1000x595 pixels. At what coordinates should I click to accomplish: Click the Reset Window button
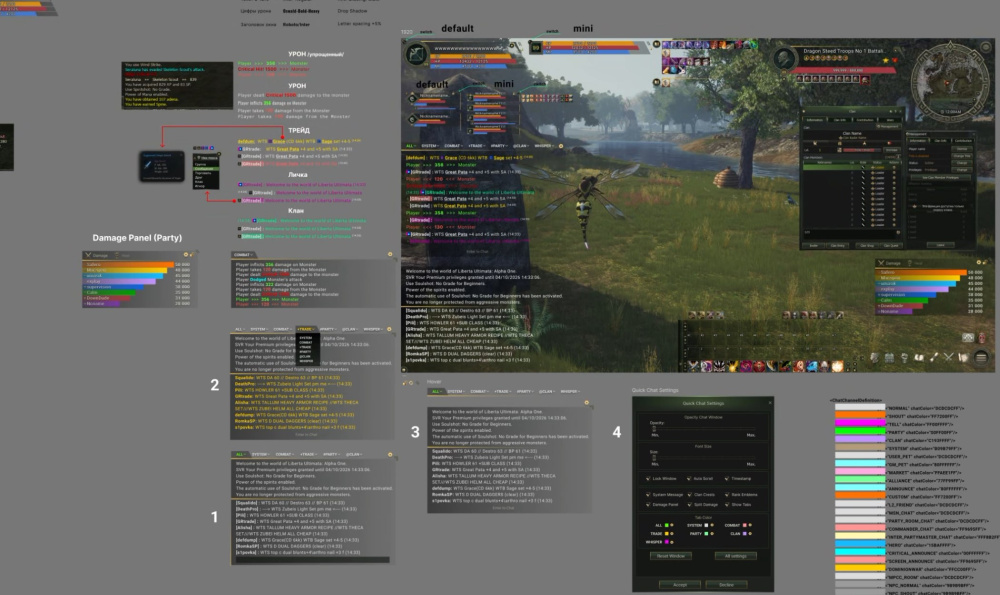tap(670, 556)
